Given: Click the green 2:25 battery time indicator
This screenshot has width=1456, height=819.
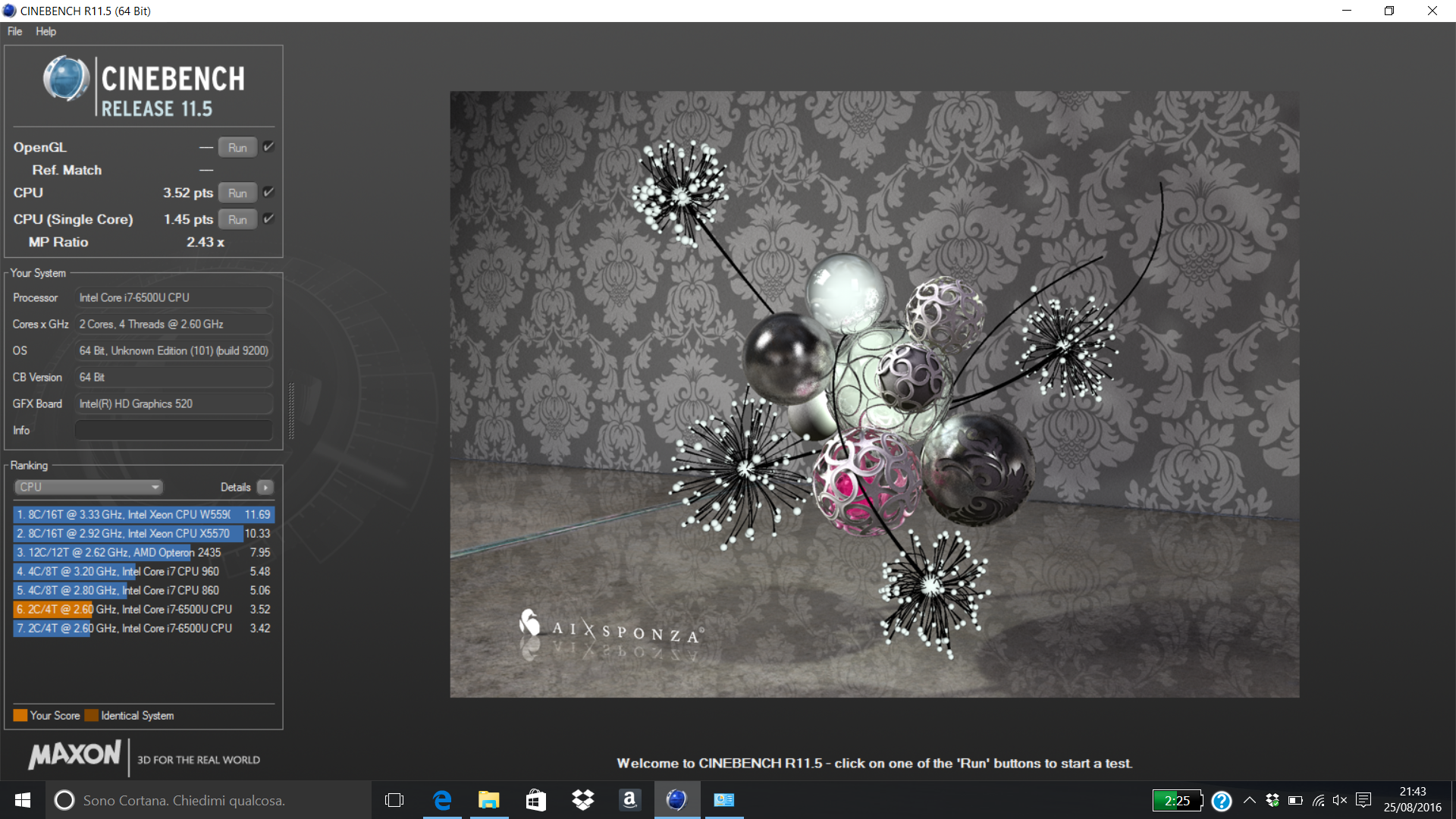Looking at the screenshot, I should coord(1178,800).
